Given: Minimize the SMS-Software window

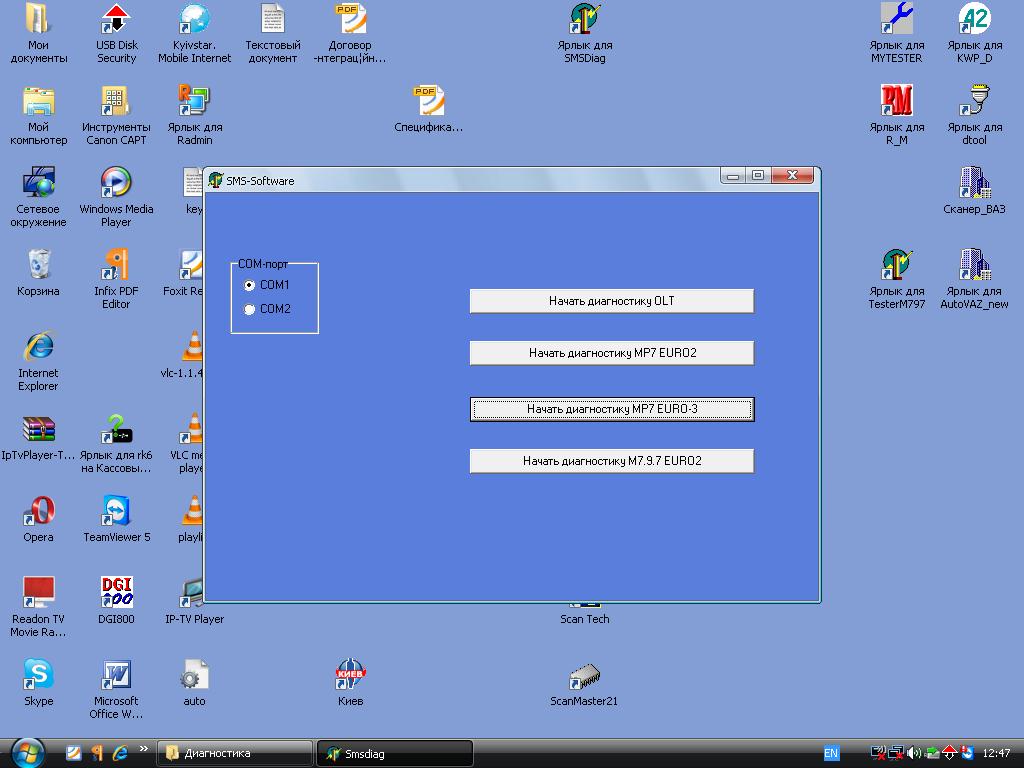Looking at the screenshot, I should click(x=733, y=175).
